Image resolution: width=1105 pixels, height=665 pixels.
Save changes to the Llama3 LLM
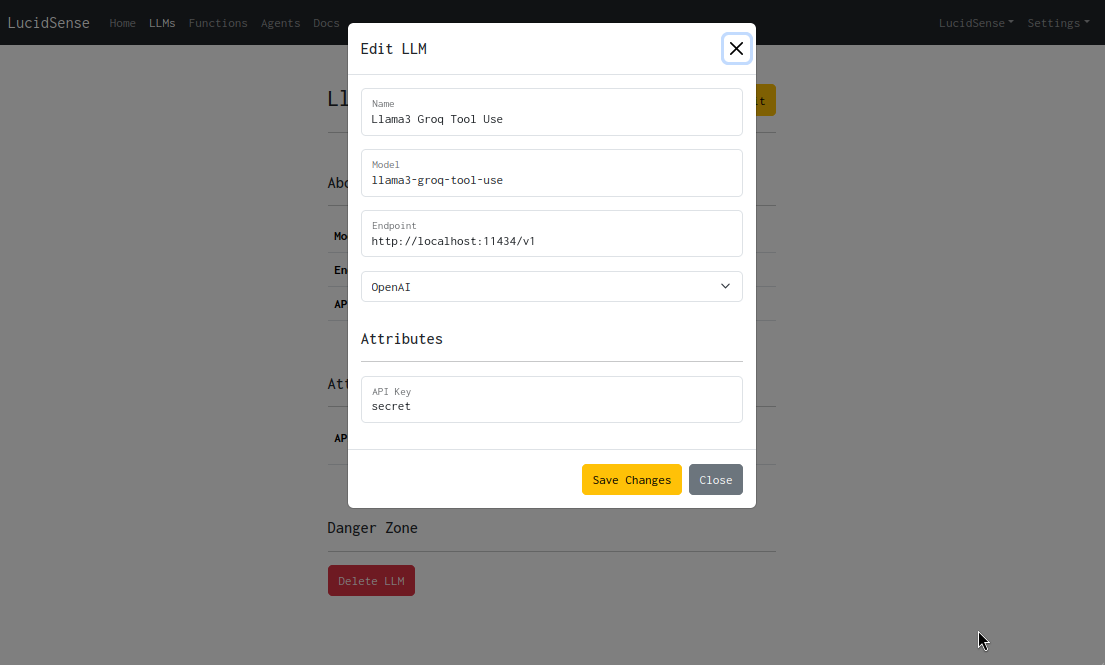point(631,479)
